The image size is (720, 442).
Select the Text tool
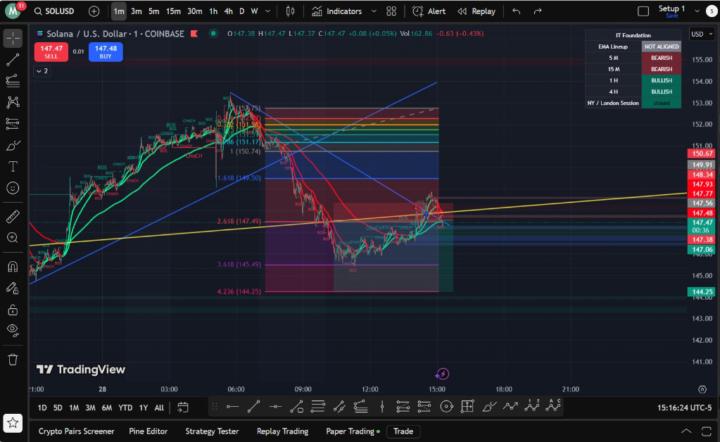pos(13,166)
